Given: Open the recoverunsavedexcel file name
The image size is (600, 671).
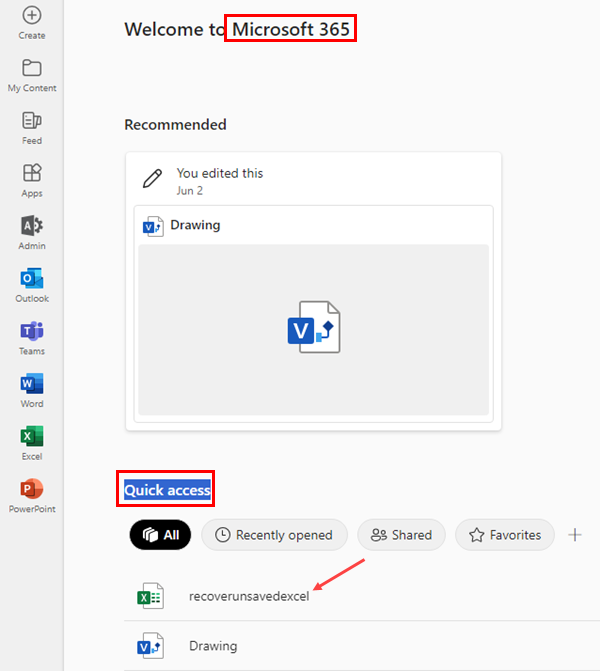Looking at the screenshot, I should pos(249,596).
